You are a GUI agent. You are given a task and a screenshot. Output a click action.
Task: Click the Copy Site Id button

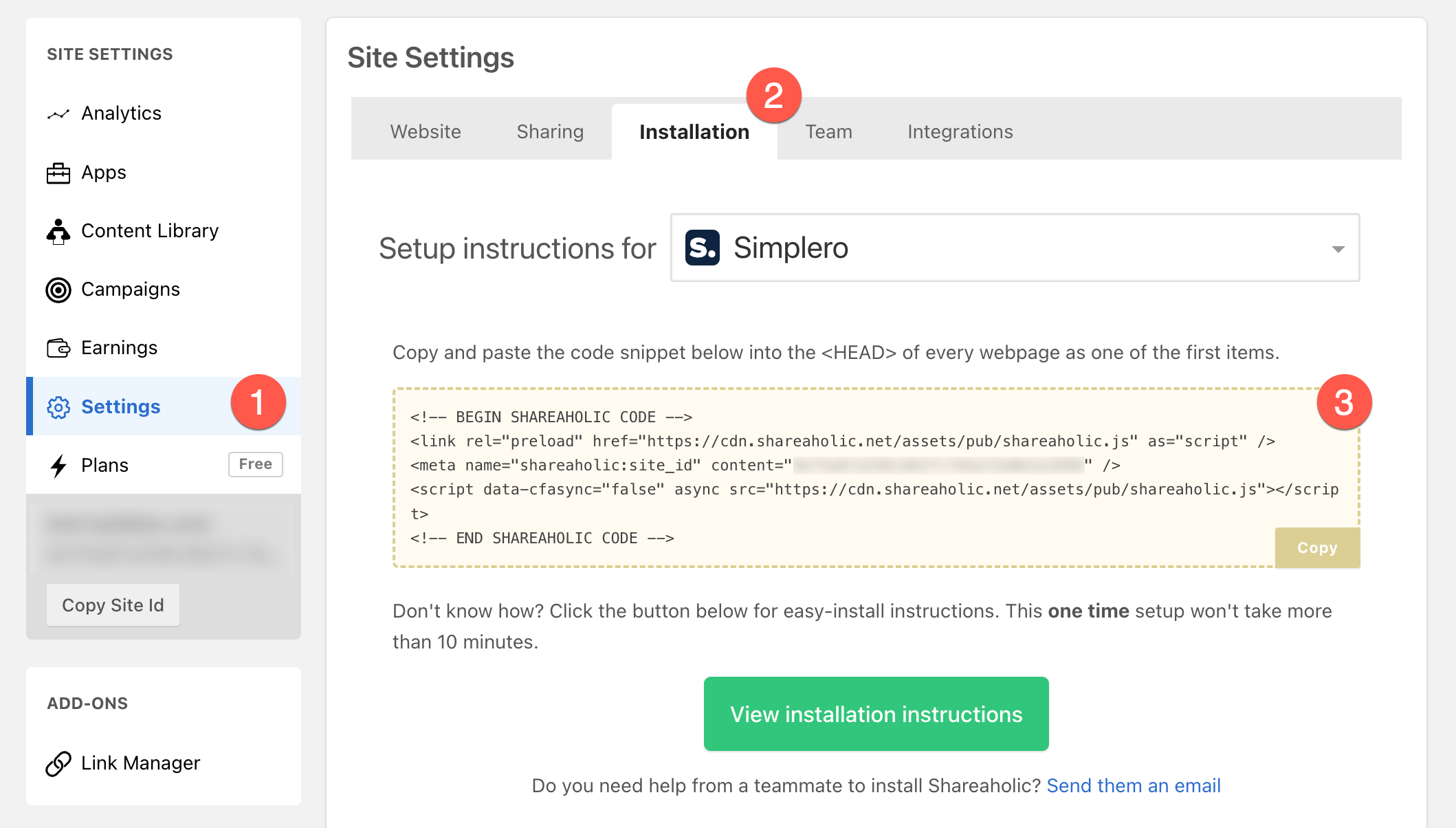point(113,604)
